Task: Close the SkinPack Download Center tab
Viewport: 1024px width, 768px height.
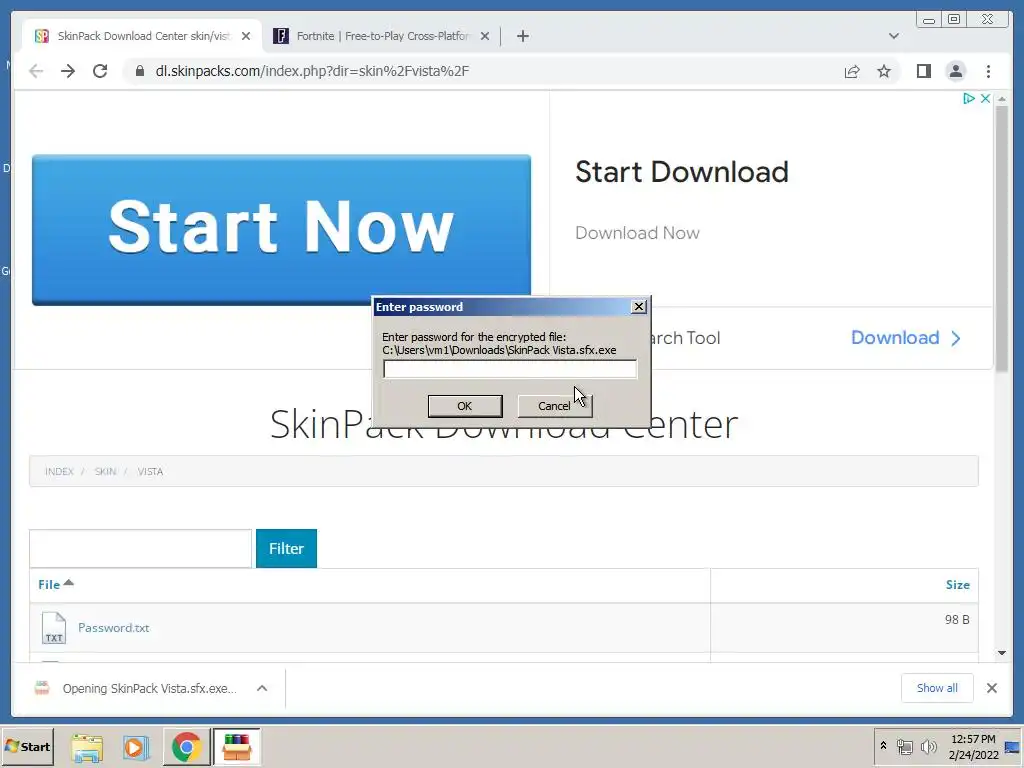Action: coord(246,36)
